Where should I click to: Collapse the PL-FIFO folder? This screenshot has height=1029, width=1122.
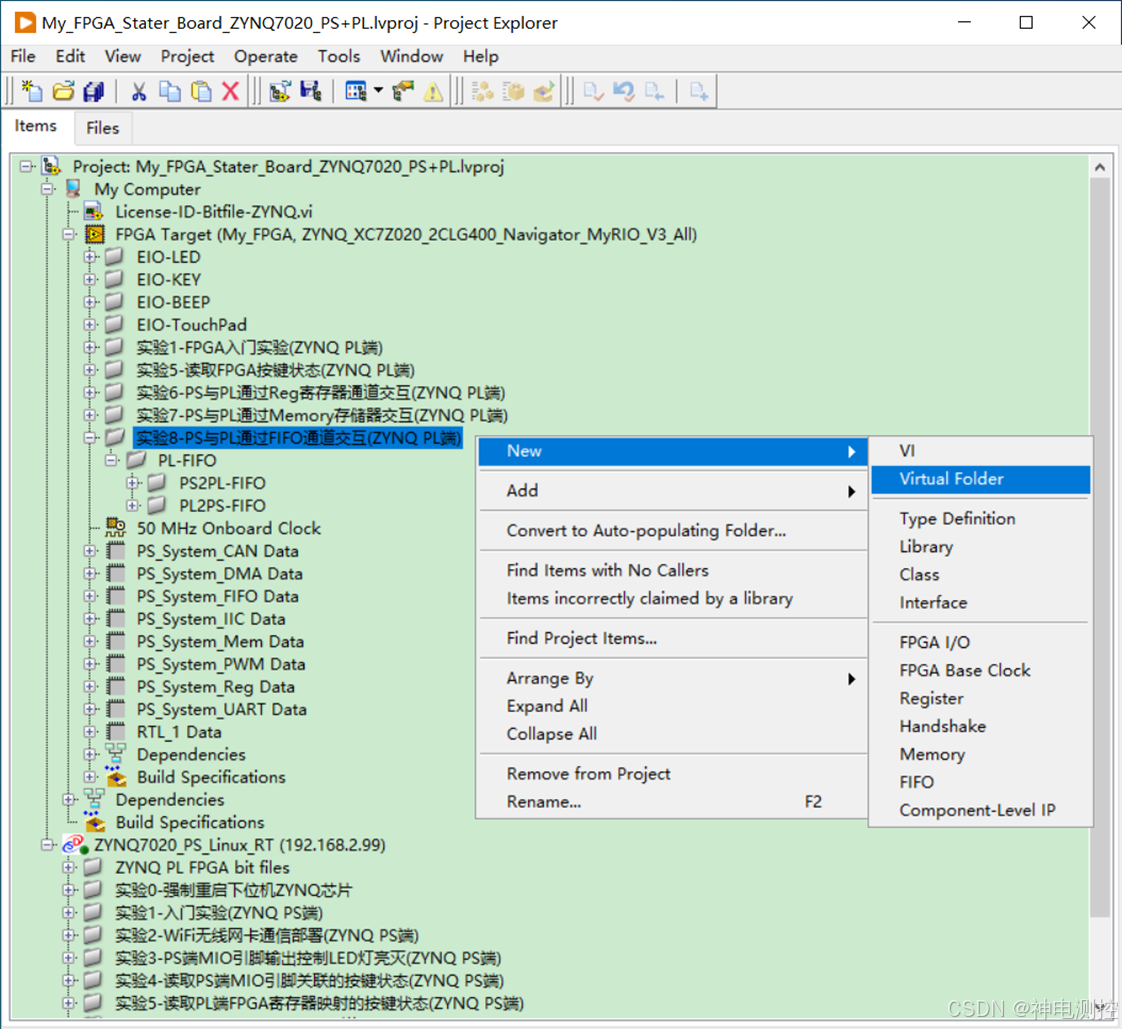click(x=111, y=460)
